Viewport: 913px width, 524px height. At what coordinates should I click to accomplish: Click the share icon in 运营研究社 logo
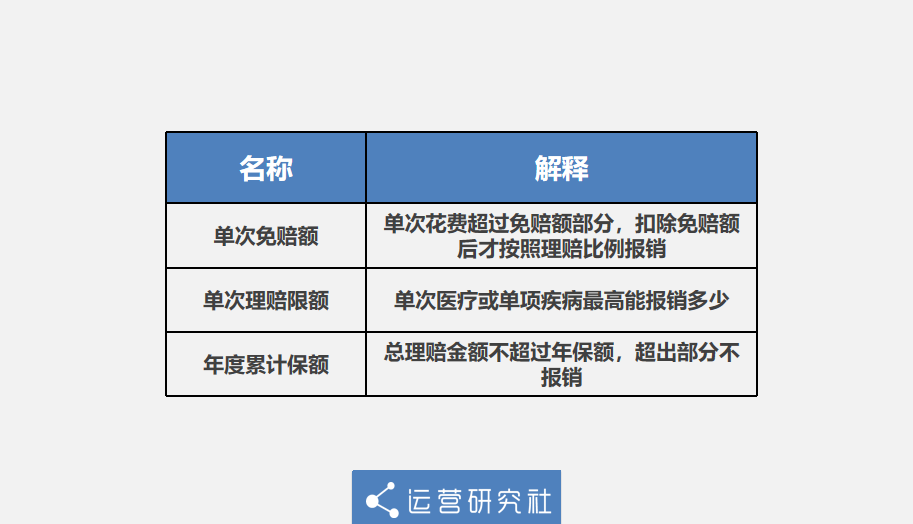click(x=382, y=500)
